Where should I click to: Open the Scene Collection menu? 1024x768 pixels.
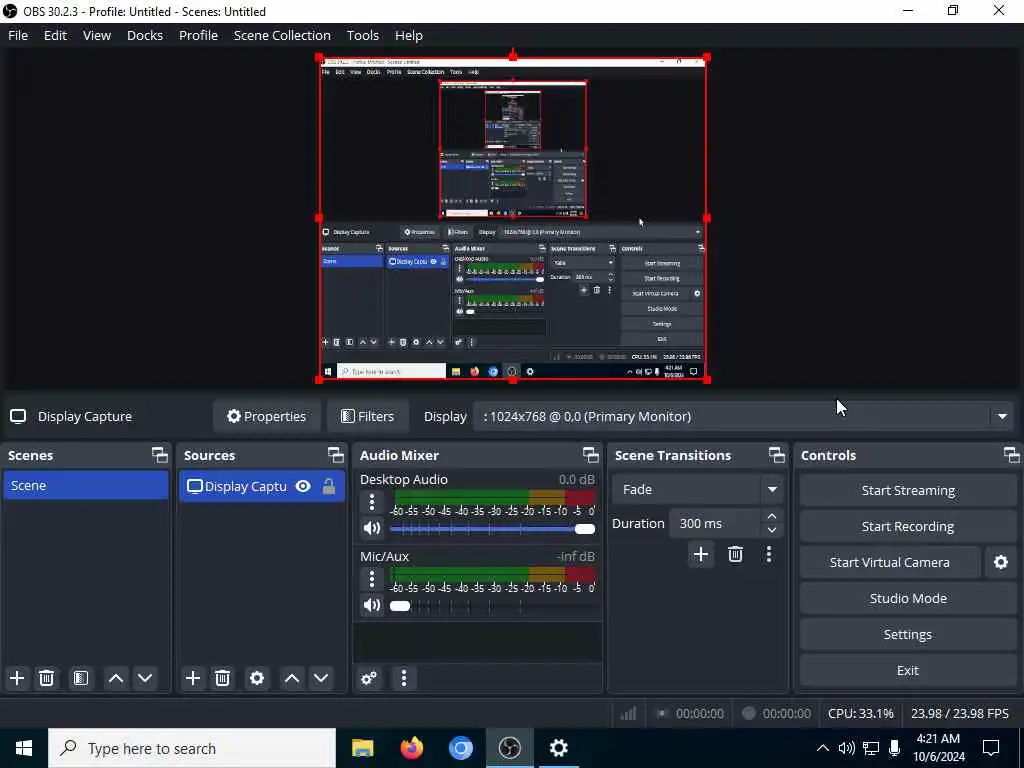[282, 35]
